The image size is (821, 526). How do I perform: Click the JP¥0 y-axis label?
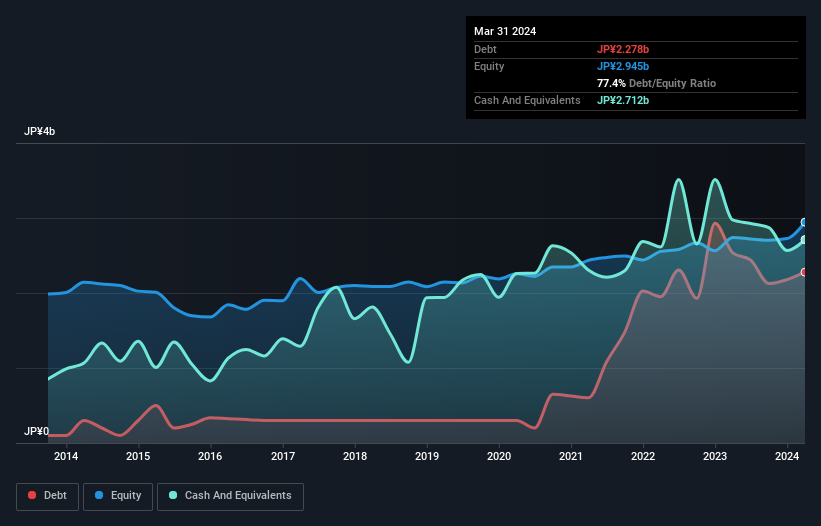(x=36, y=432)
